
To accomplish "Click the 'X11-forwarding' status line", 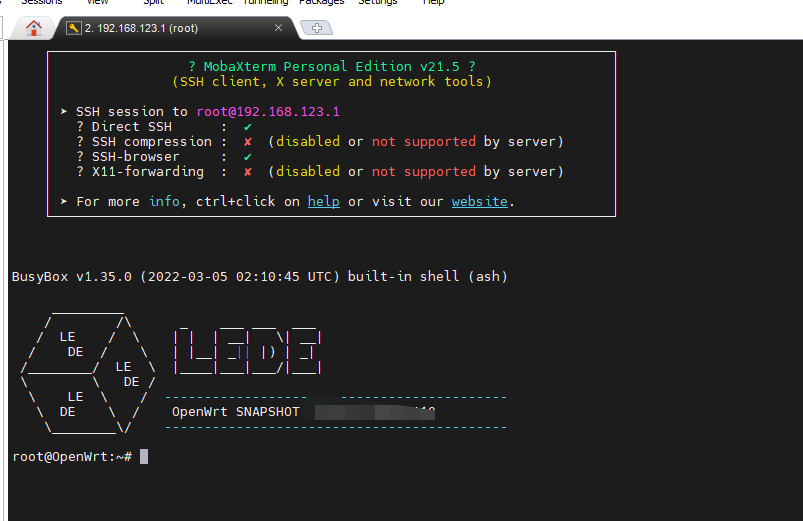I will pyautogui.click(x=320, y=172).
